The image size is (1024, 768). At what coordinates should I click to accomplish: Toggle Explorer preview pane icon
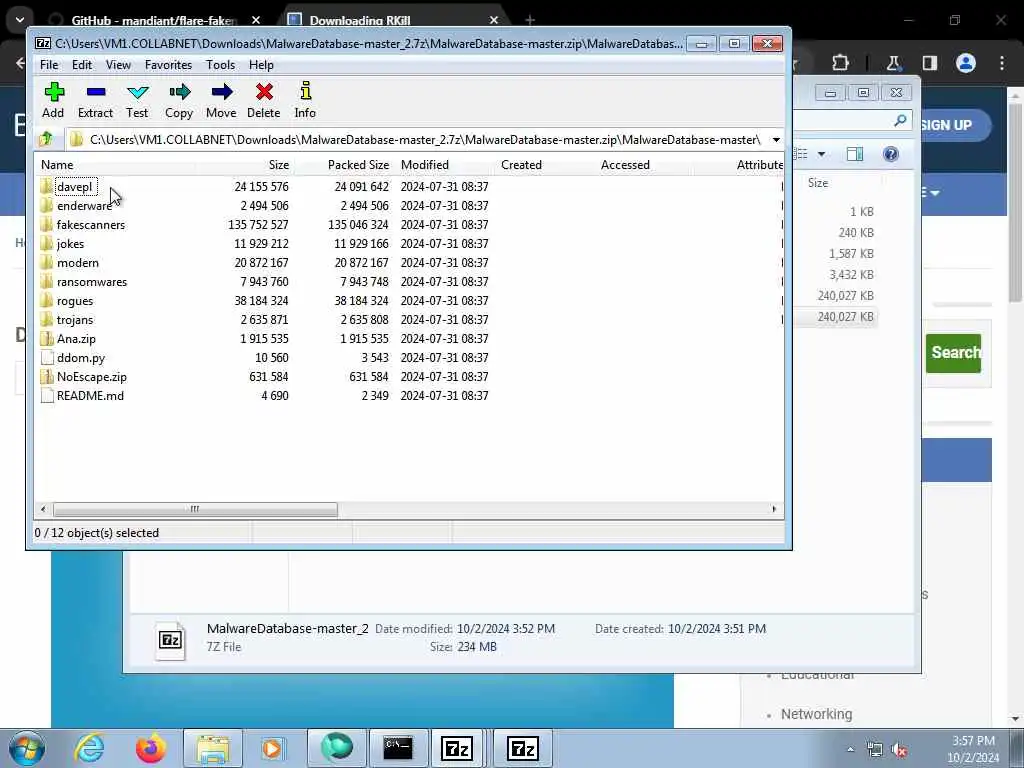pyautogui.click(x=855, y=154)
